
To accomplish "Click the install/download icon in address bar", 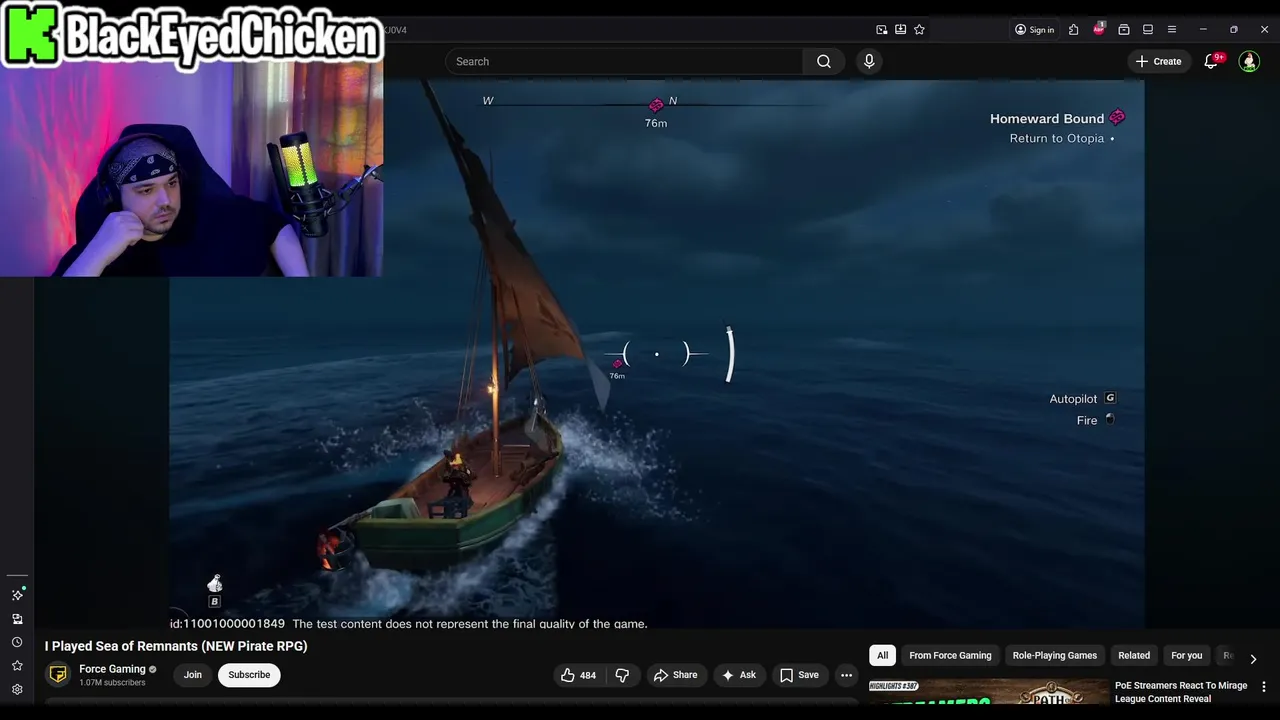I will pyautogui.click(x=900, y=30).
